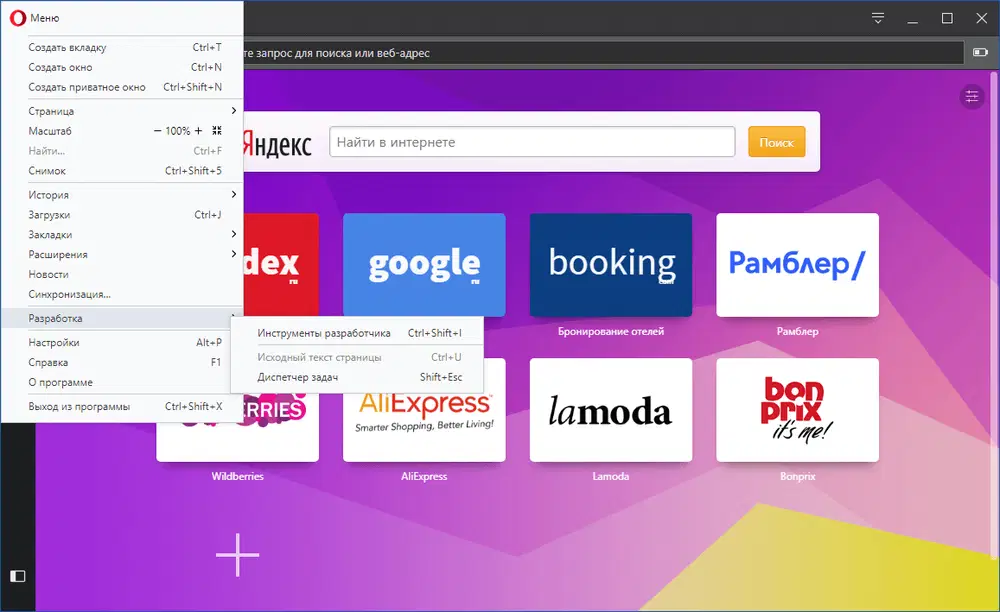Click the Яндекс logo in search box
The width and height of the screenshot is (1000, 612).
coord(277,145)
